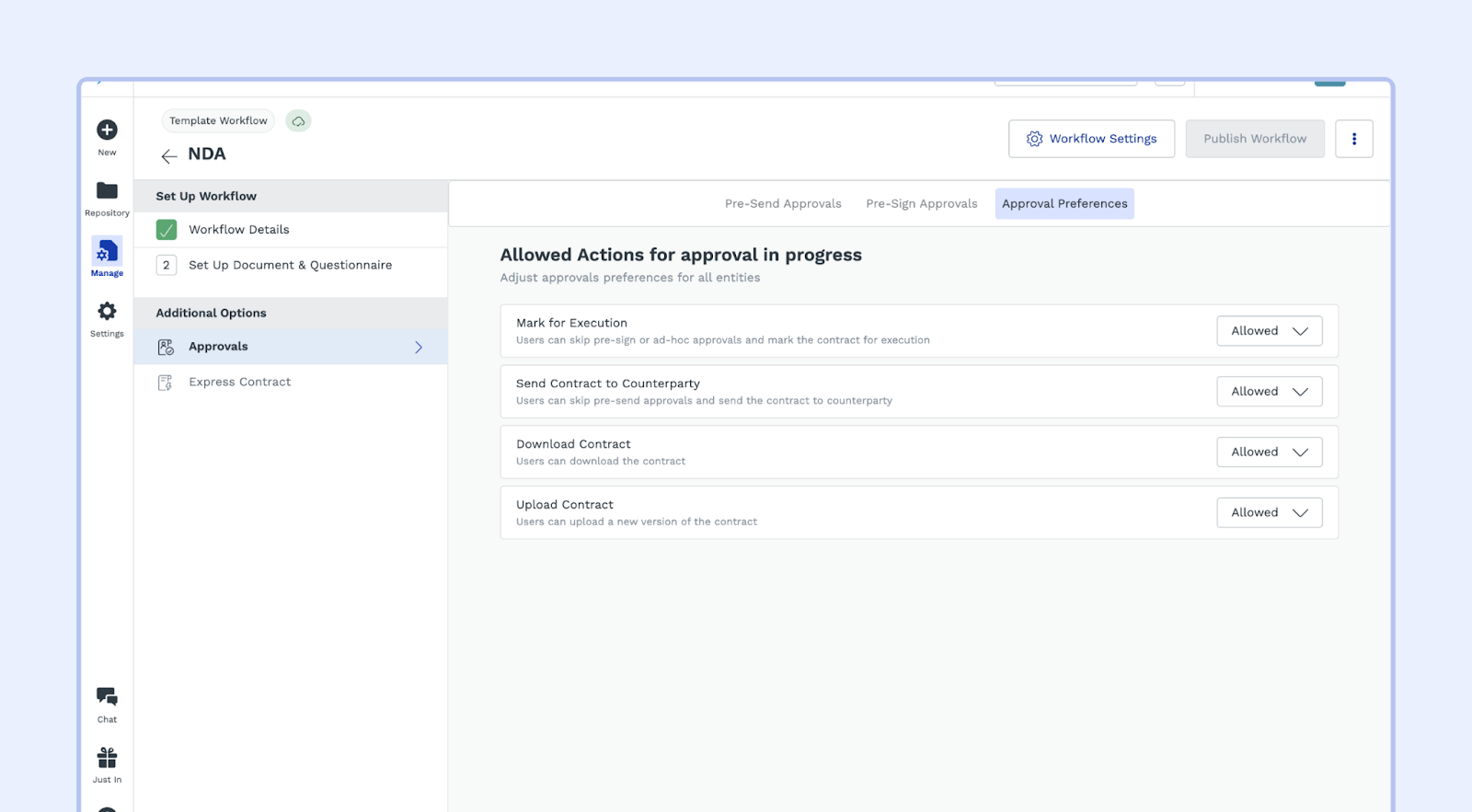
Task: Click the Publish Workflow button
Action: [x=1255, y=139]
